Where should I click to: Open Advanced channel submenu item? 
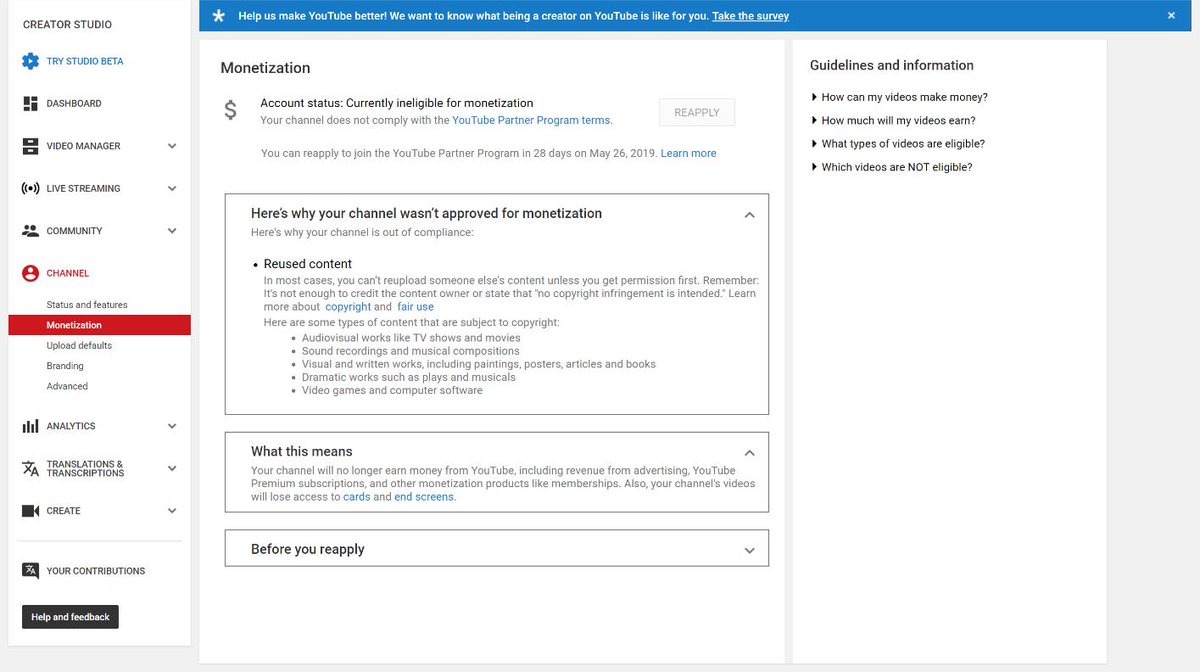coord(67,386)
